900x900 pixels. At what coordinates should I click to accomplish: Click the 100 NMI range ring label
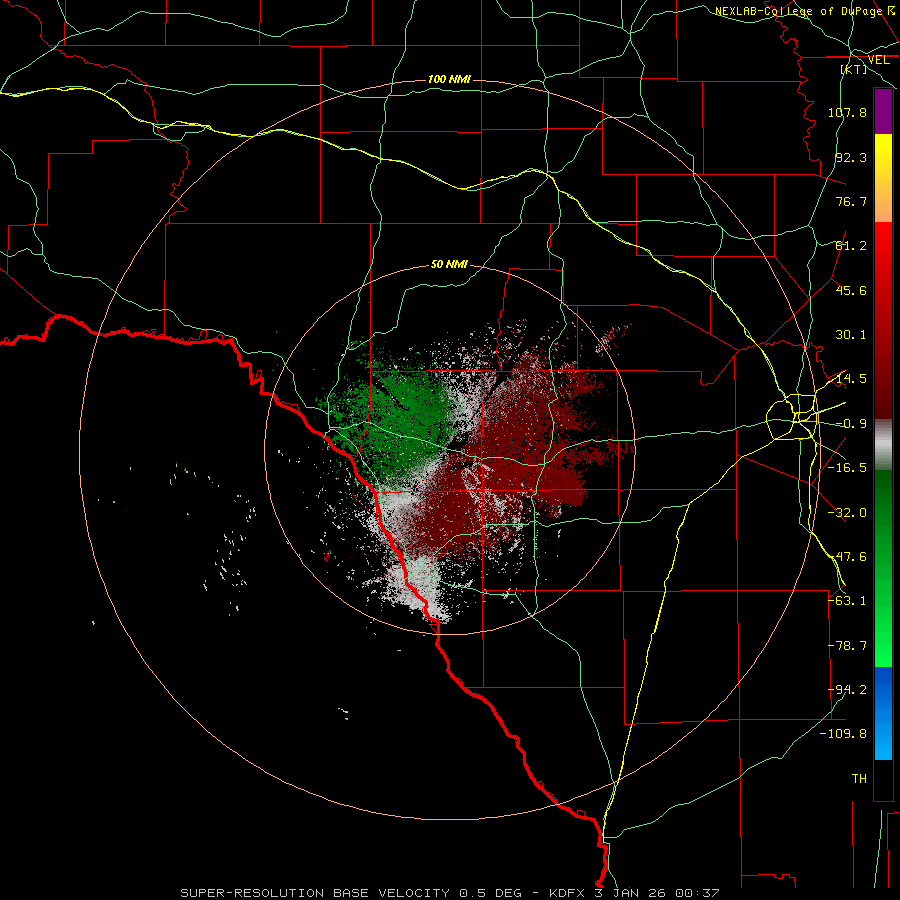click(x=449, y=79)
